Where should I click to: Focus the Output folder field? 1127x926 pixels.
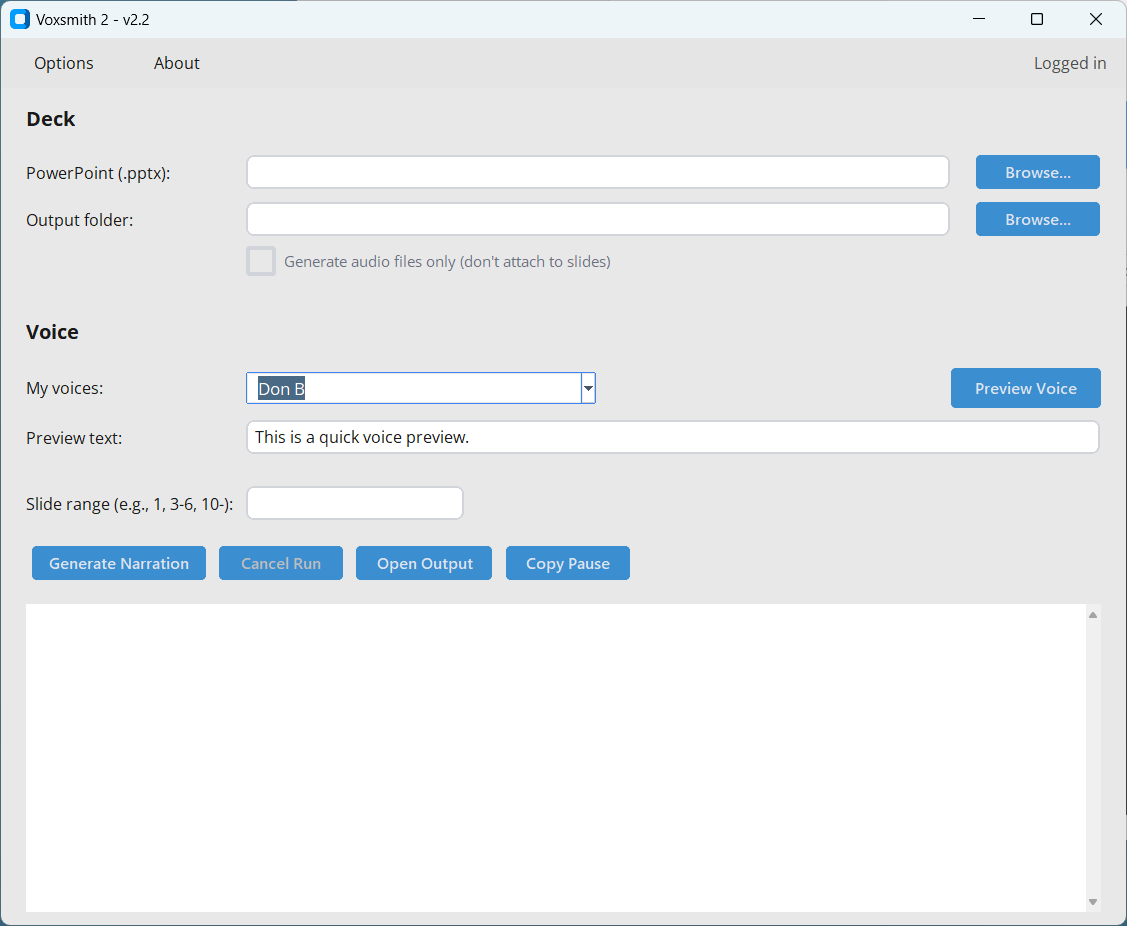coord(598,219)
